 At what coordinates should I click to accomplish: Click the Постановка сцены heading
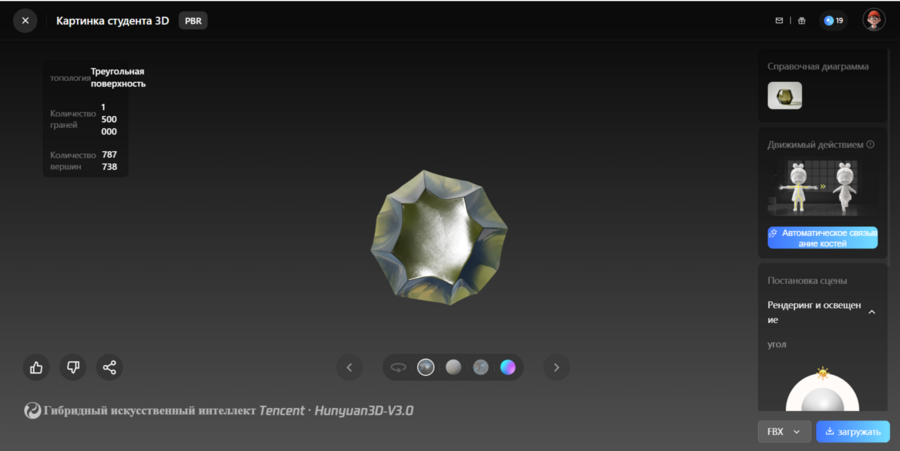pos(807,281)
